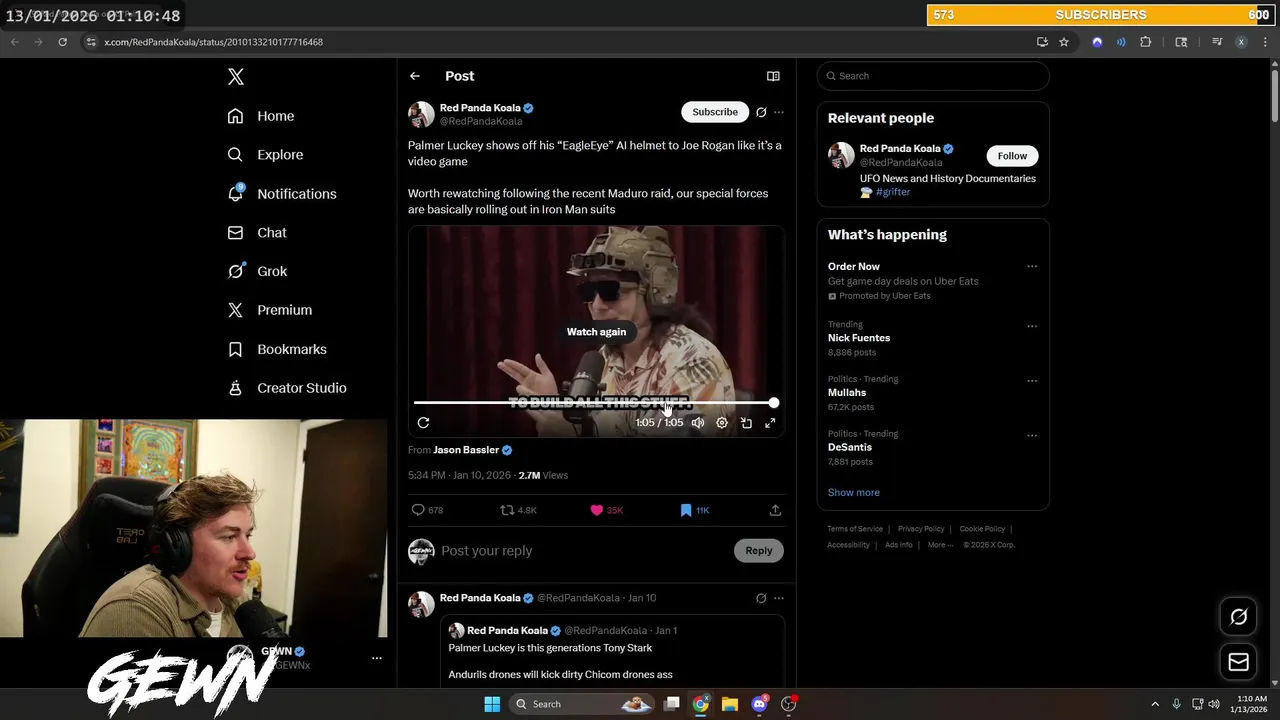Click the X logo in sidebar

235,77
